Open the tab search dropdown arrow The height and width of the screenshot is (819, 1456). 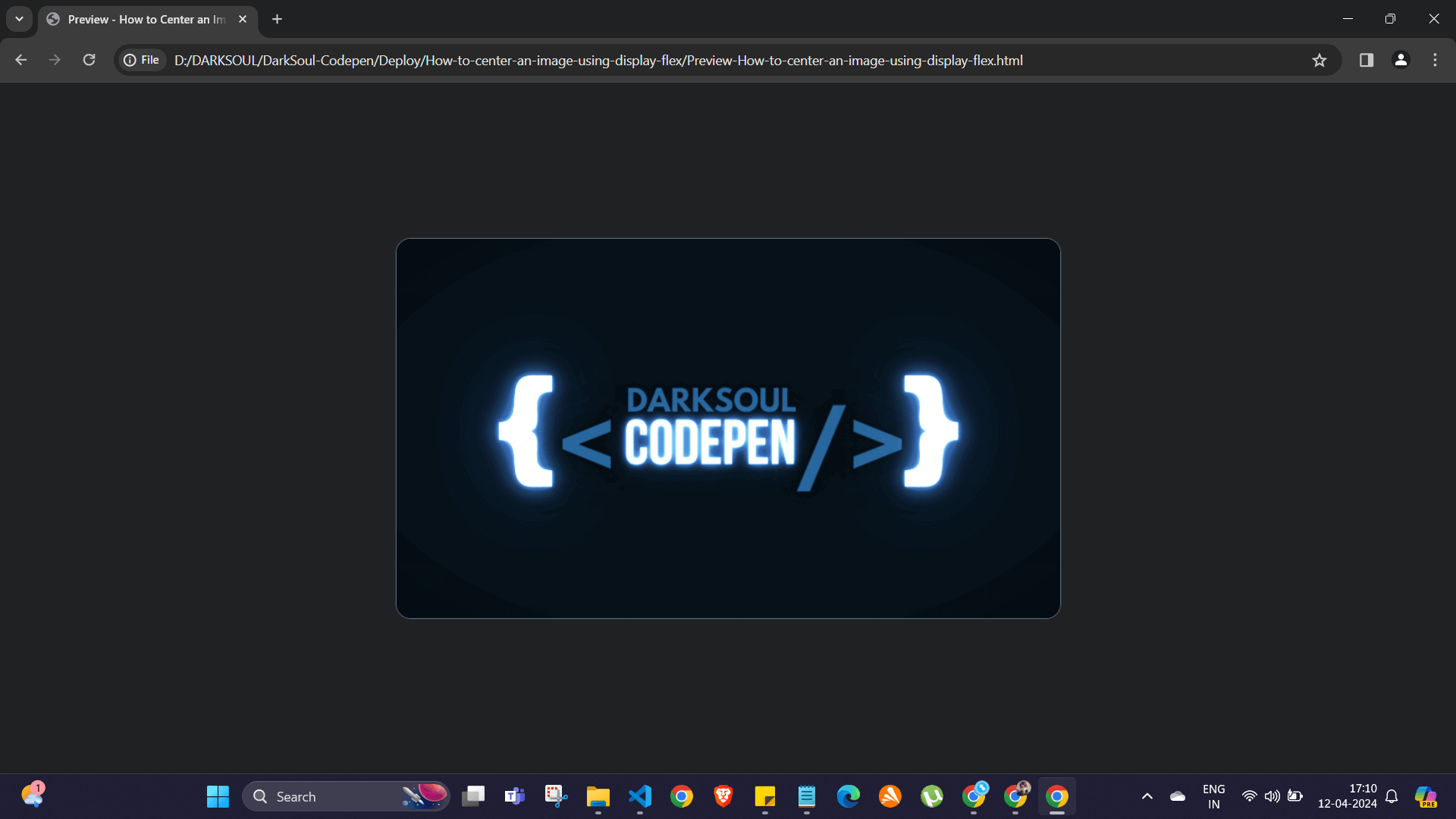pyautogui.click(x=19, y=19)
